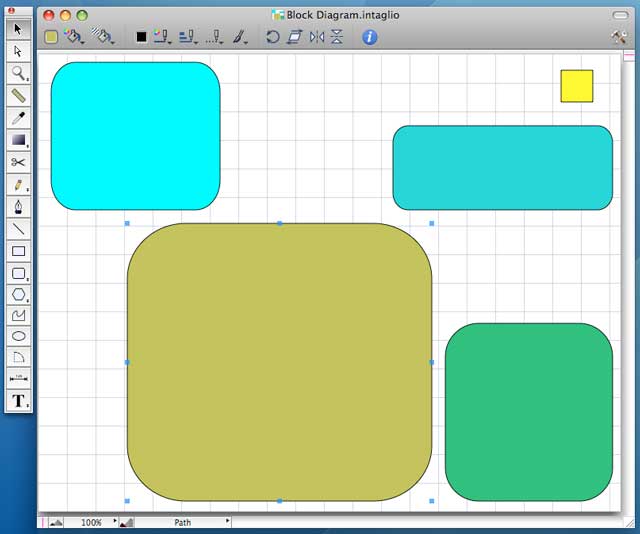The image size is (640, 534).
Task: Click the skew transform icon
Action: (295, 37)
